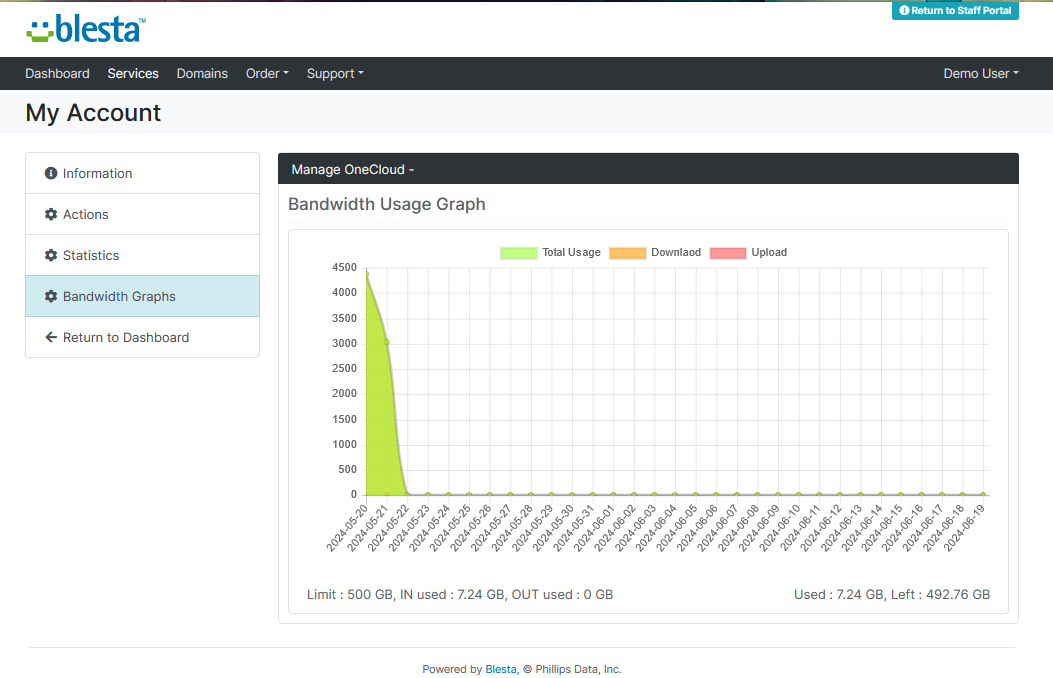Select Actions in the sidebar
Viewport: 1053px width, 678px height.
pos(142,214)
